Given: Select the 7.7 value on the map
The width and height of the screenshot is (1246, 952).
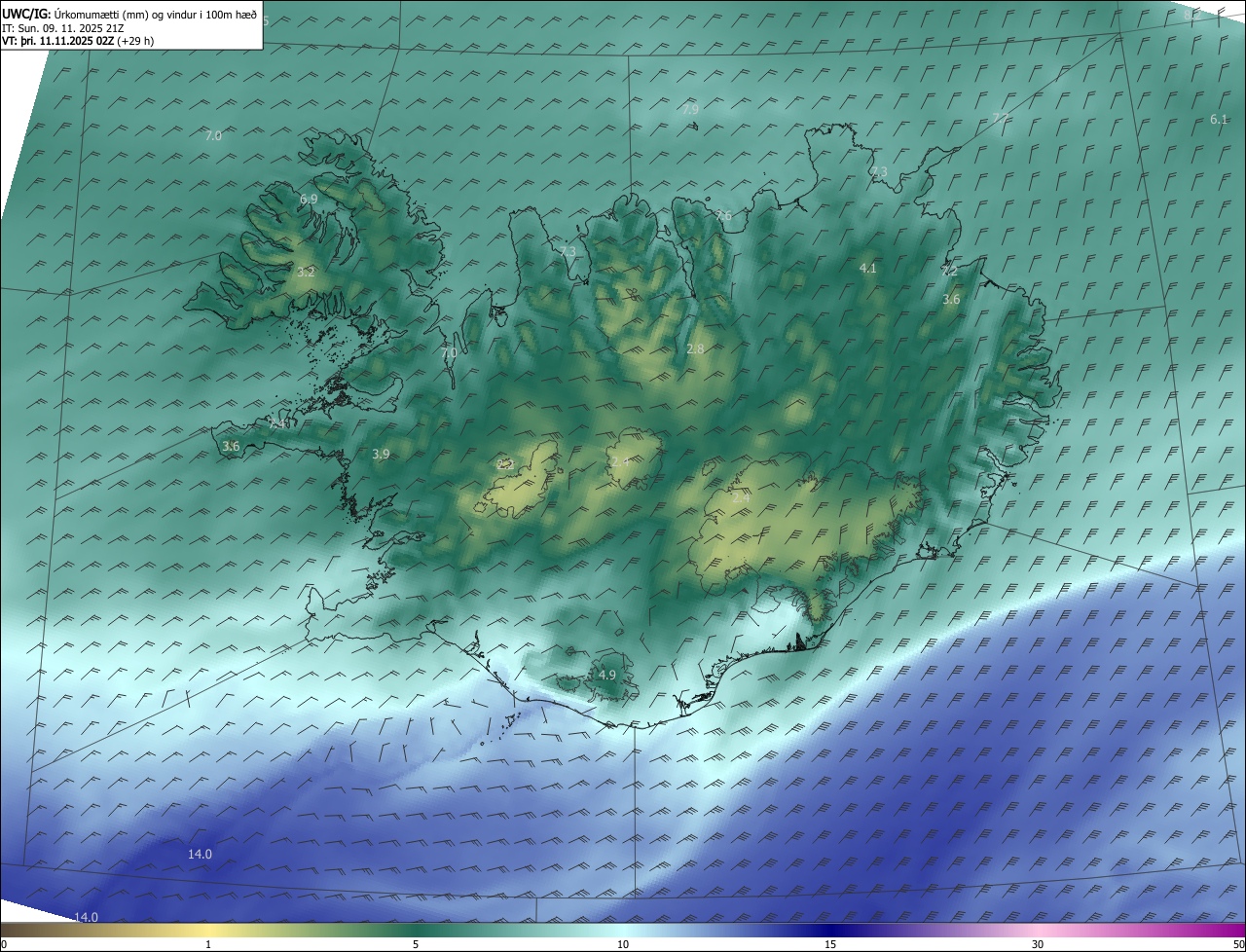Looking at the screenshot, I should point(1001,119).
